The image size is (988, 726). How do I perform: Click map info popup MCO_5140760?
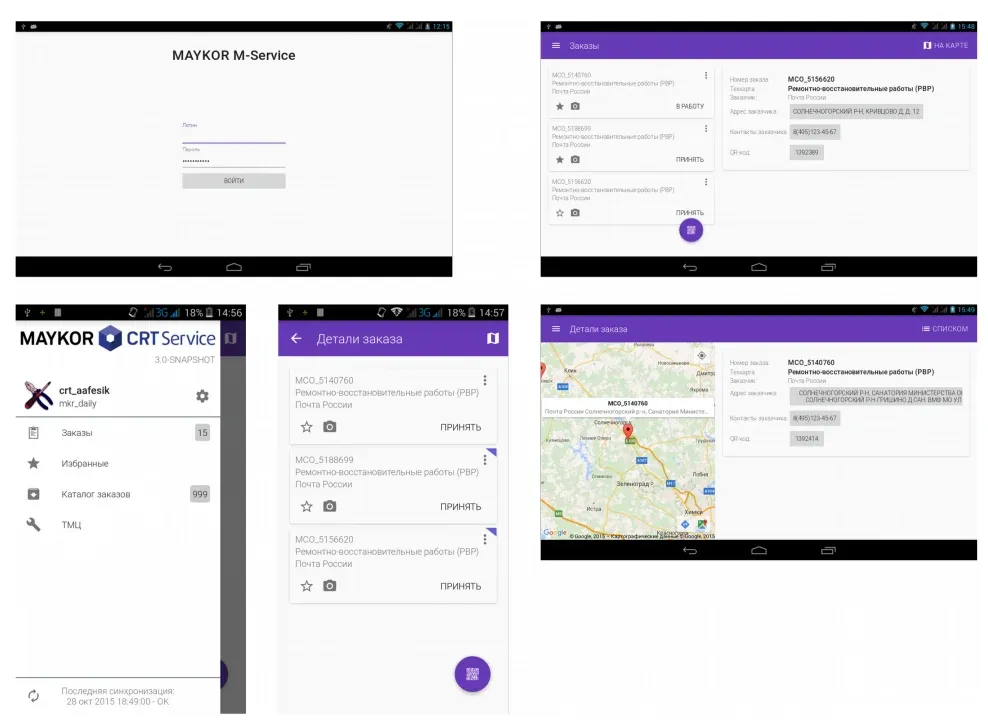click(x=628, y=407)
